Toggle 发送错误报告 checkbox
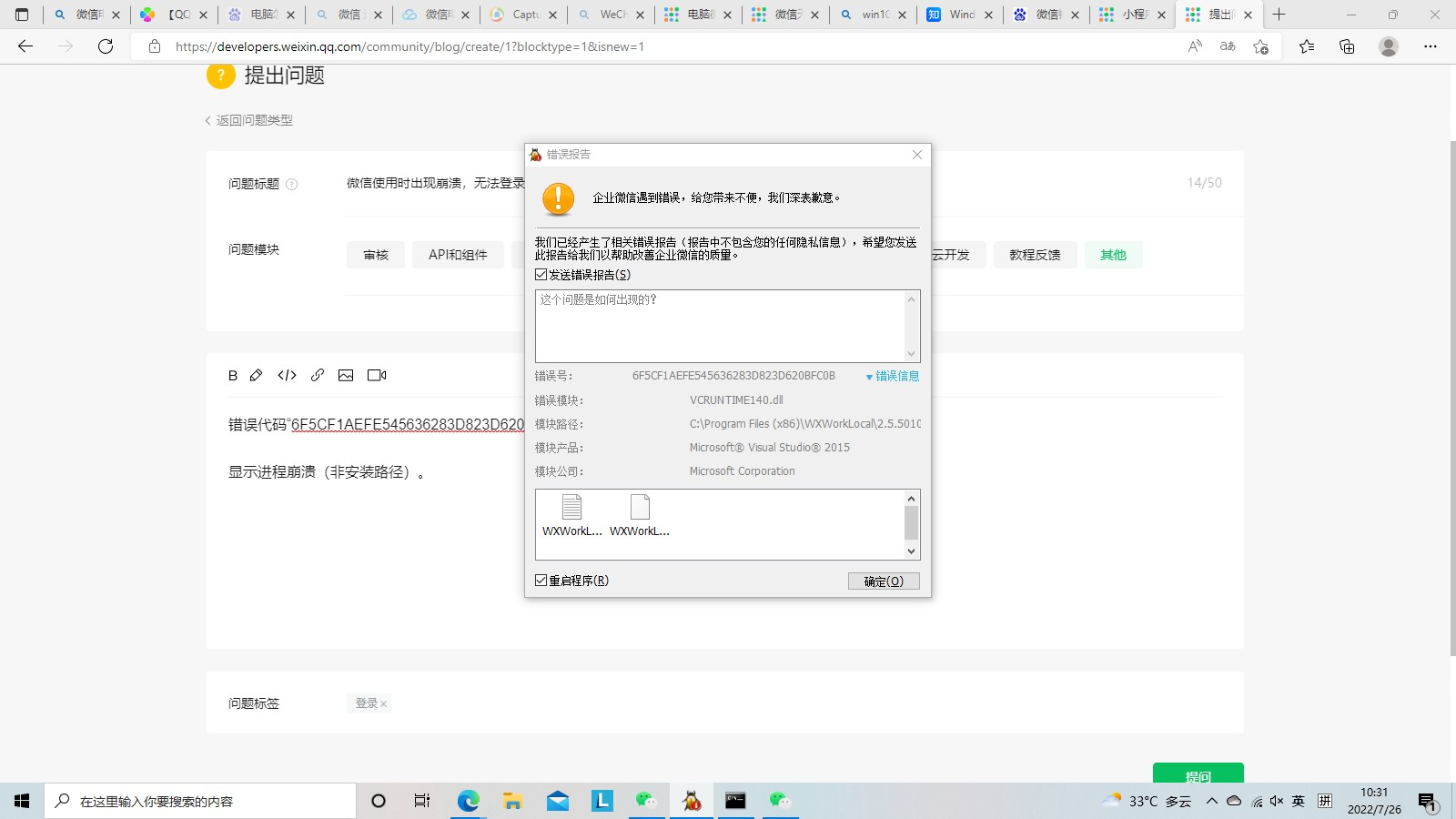 (x=541, y=275)
